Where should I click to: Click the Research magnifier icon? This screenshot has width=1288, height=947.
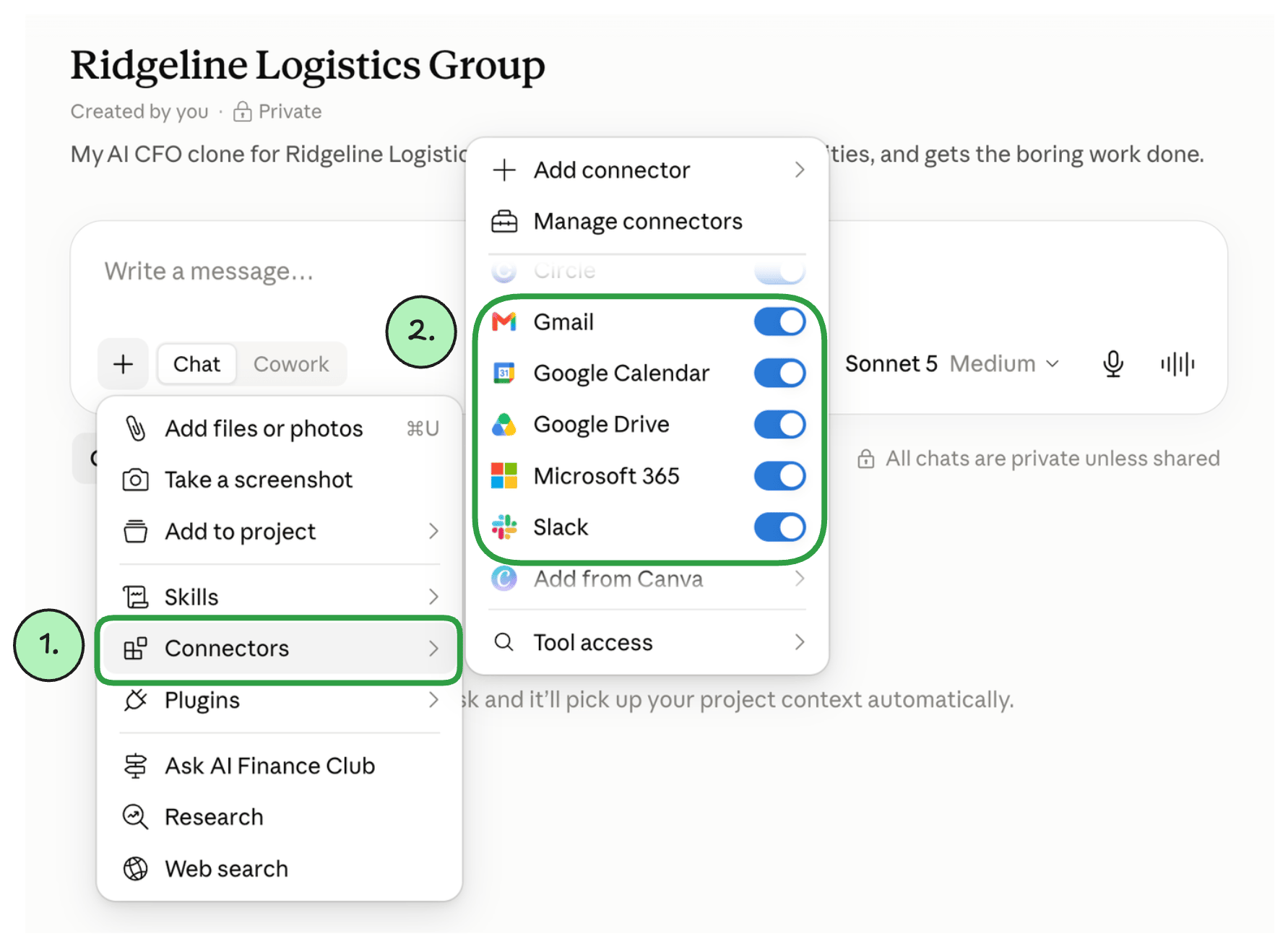135,817
